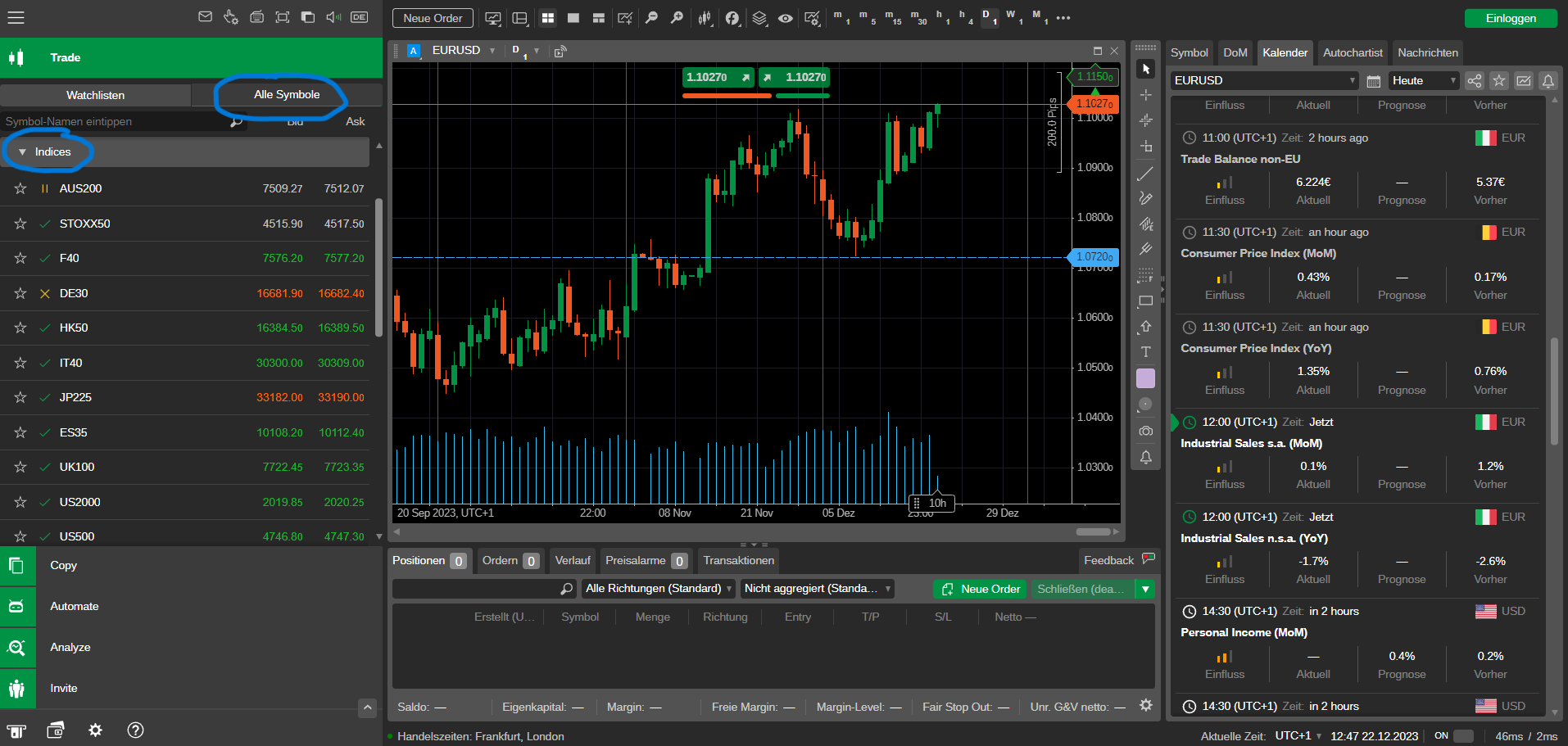The height and width of the screenshot is (746, 1568).
Task: Open the Heute date range dropdown
Action: [1424, 80]
